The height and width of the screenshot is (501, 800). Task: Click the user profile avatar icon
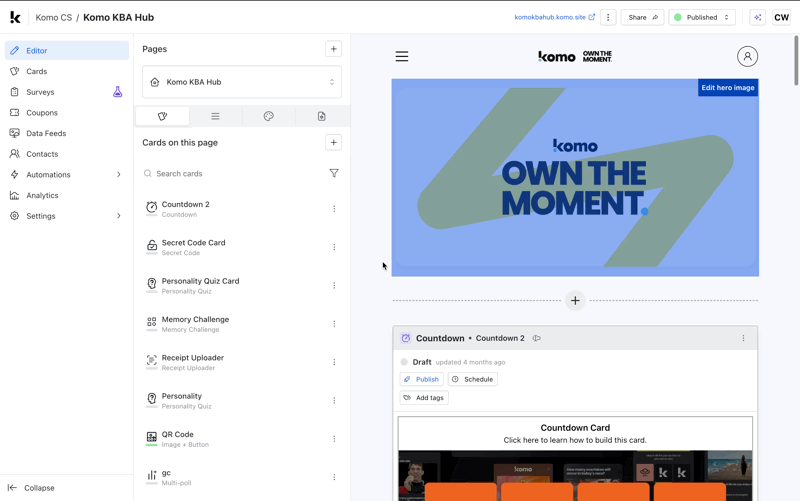(747, 57)
